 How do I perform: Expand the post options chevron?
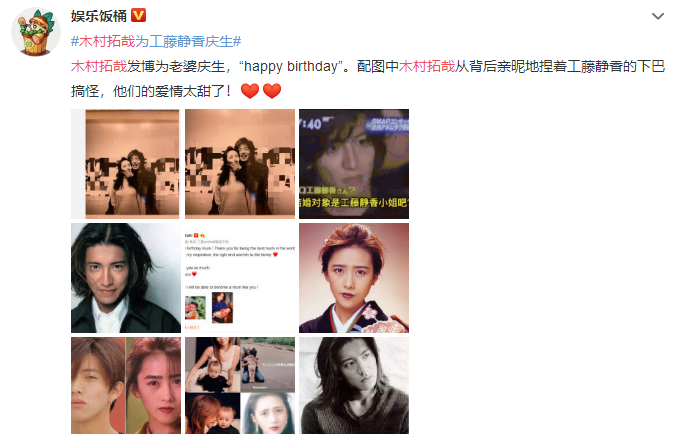pos(658,16)
